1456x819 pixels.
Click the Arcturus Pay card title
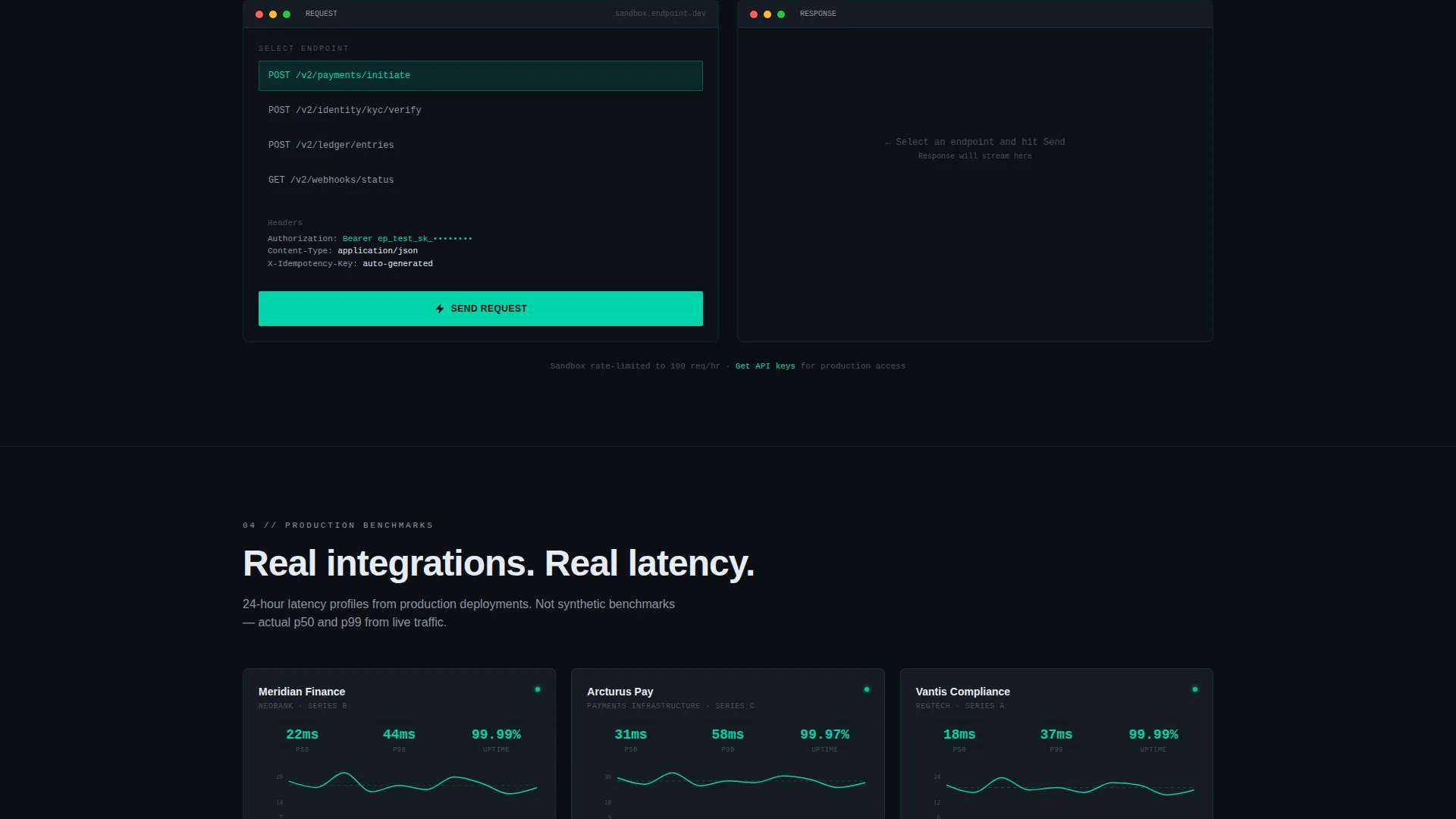(x=620, y=692)
